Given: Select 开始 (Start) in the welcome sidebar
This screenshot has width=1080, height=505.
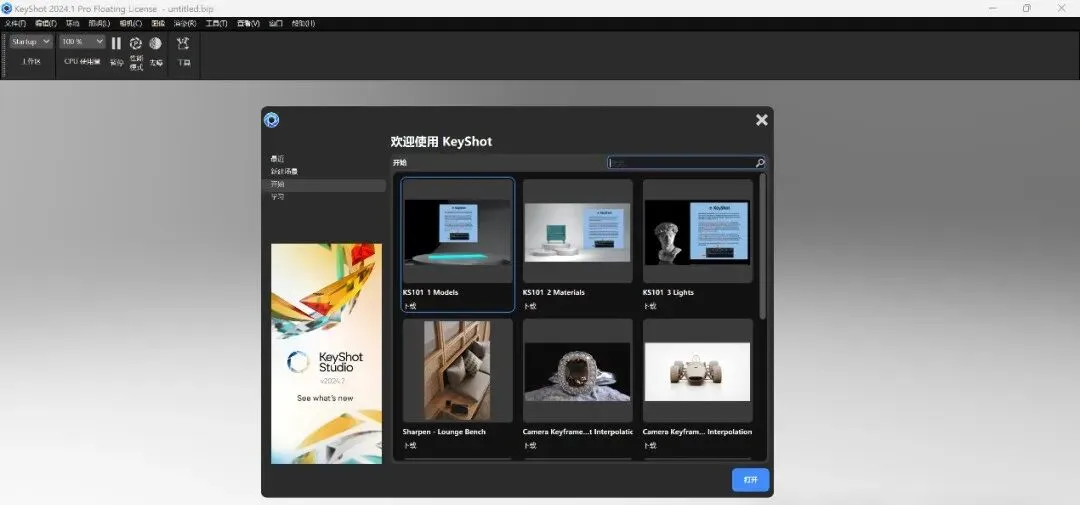Looking at the screenshot, I should 323,185.
